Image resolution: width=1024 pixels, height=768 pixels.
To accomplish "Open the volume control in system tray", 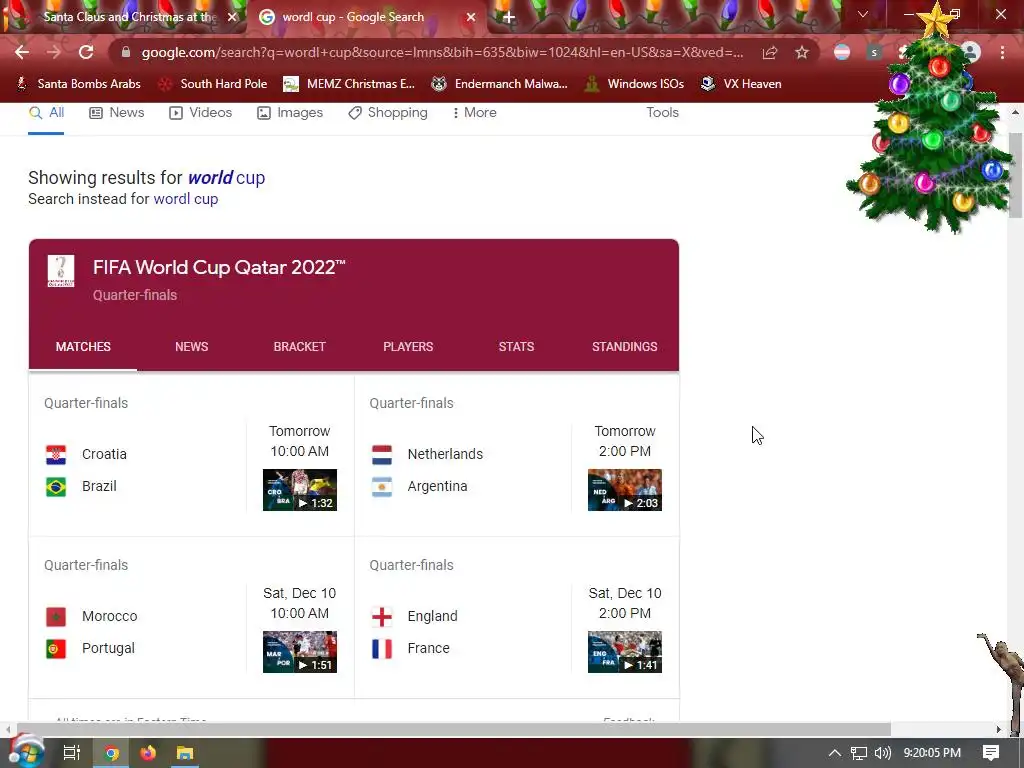I will (x=882, y=753).
